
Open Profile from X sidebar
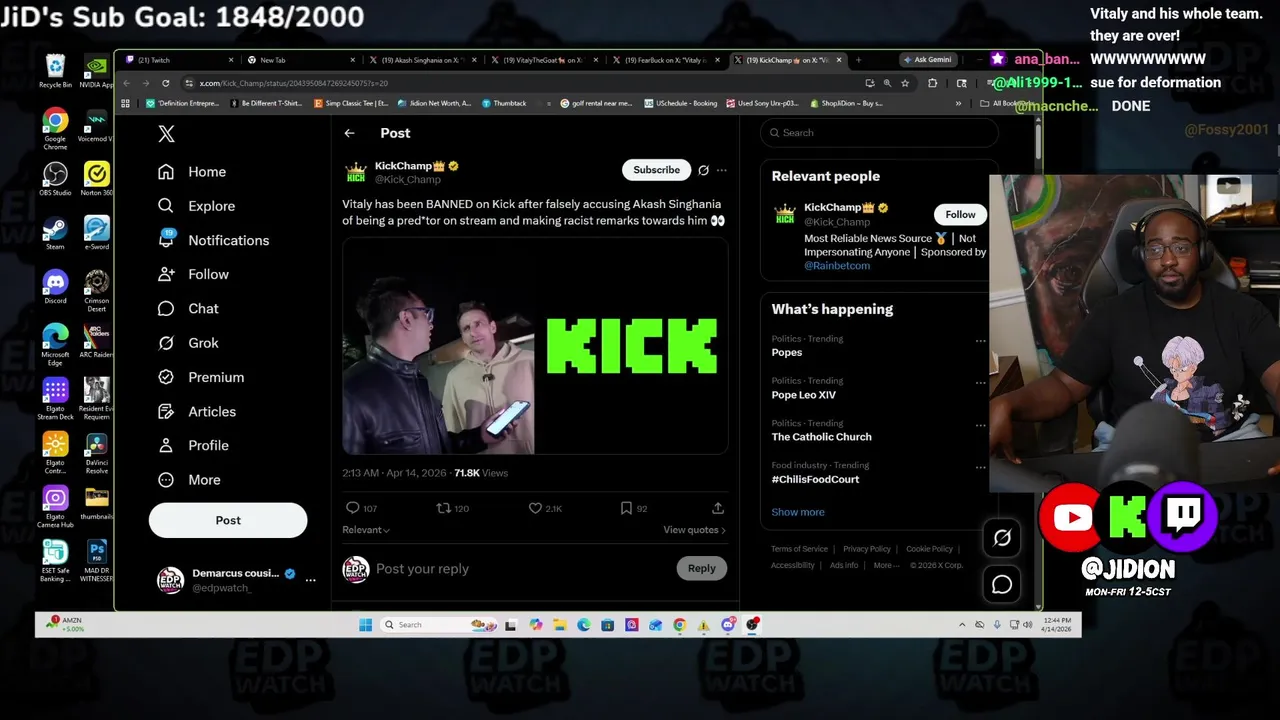point(193,445)
